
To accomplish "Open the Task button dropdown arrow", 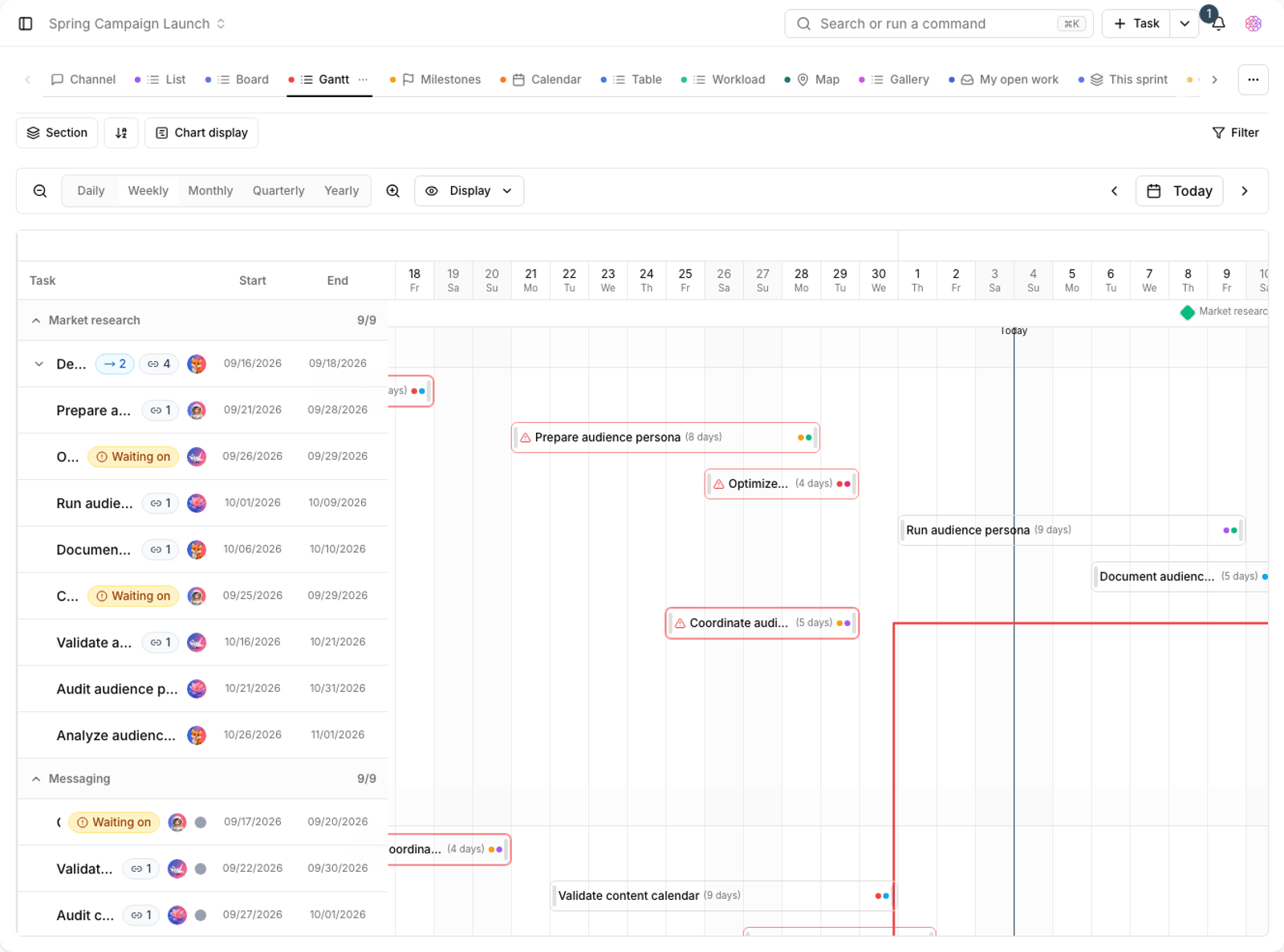I will [1184, 24].
